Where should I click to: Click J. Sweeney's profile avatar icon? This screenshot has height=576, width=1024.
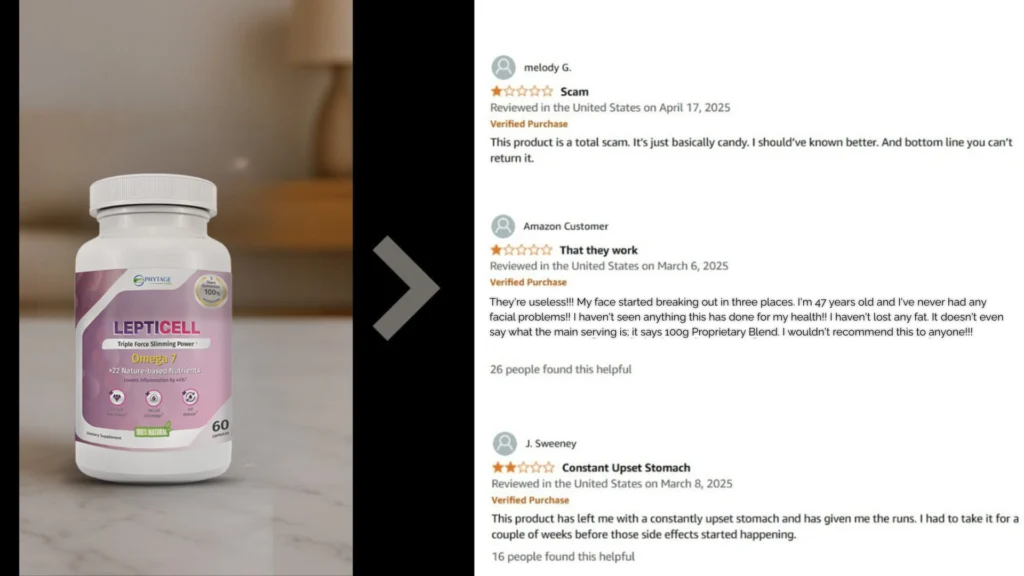pos(505,443)
